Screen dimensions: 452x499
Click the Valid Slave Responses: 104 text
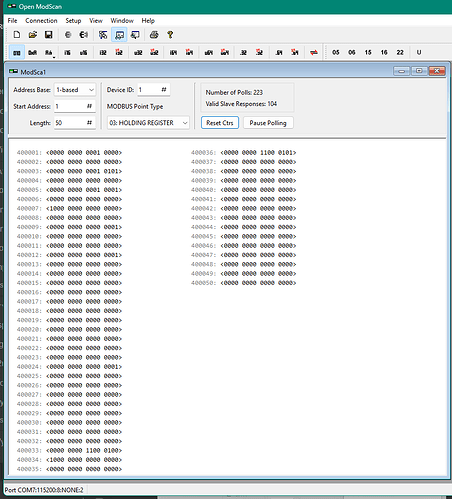(x=241, y=104)
